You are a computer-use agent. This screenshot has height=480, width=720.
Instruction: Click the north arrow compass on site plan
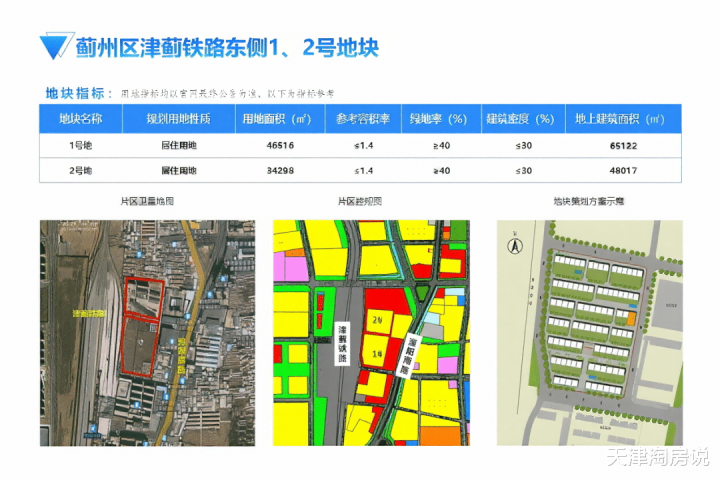(x=515, y=246)
